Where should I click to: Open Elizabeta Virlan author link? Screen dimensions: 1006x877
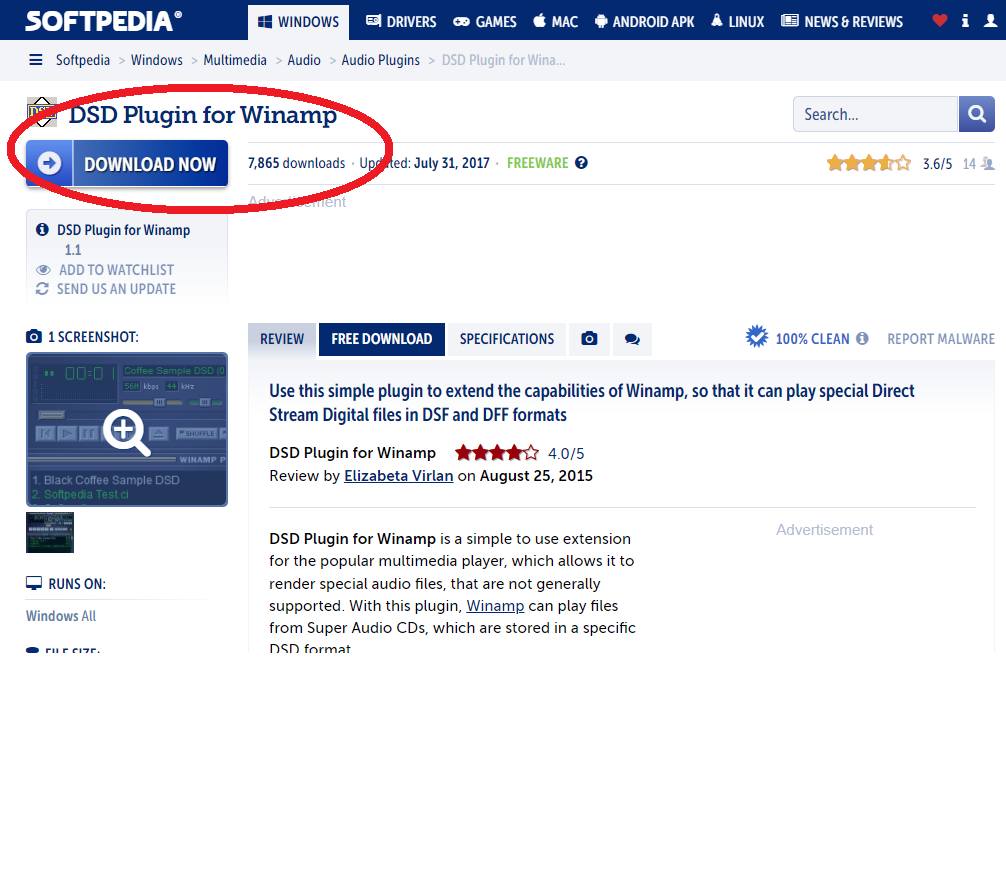398,475
